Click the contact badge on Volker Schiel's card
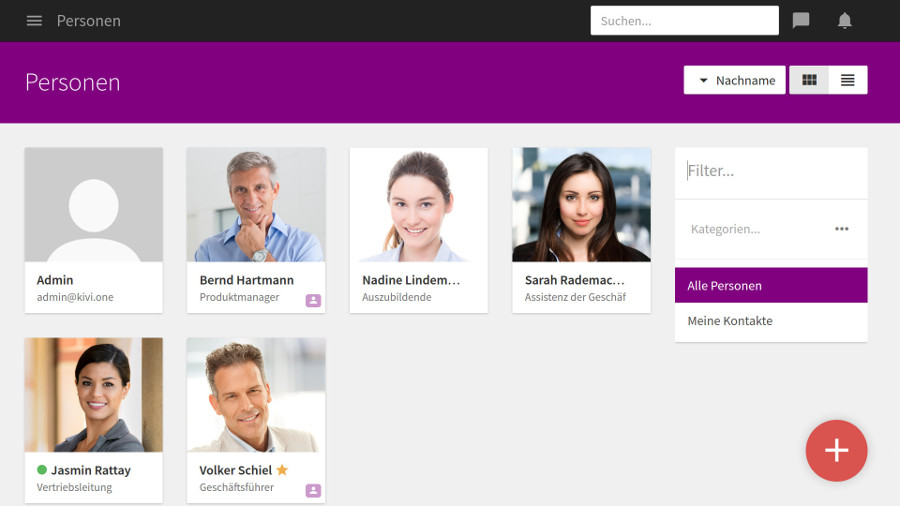 click(313, 490)
